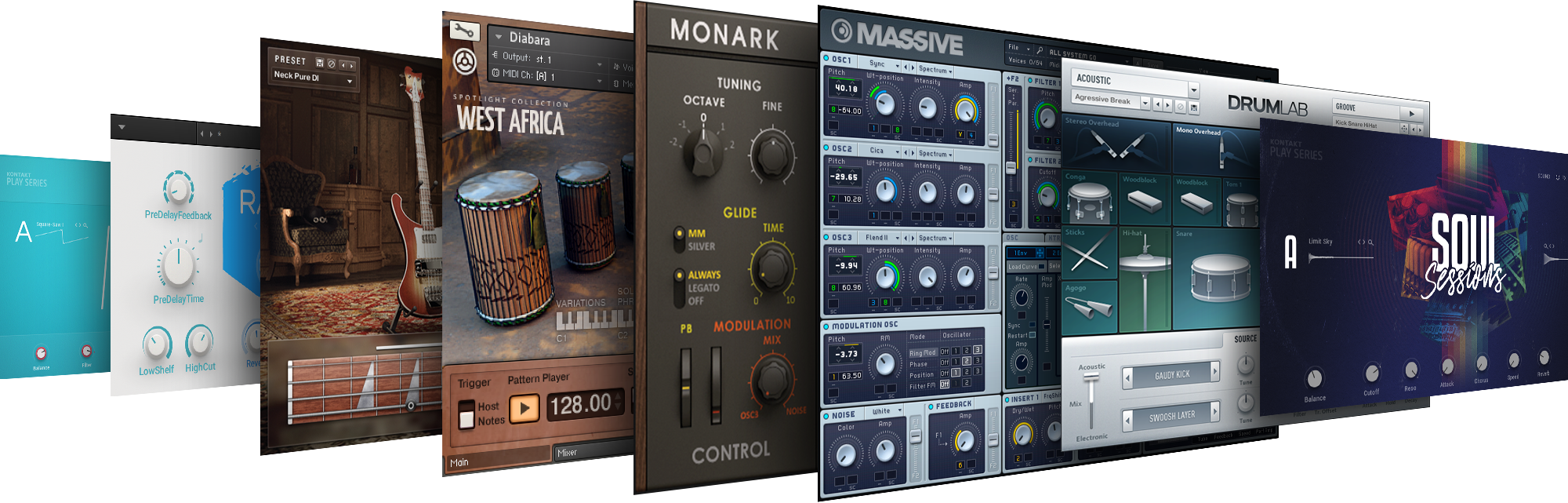The image size is (1568, 503).
Task: Choose the Conga drum pad in Drumlab
Action: click(x=1091, y=199)
